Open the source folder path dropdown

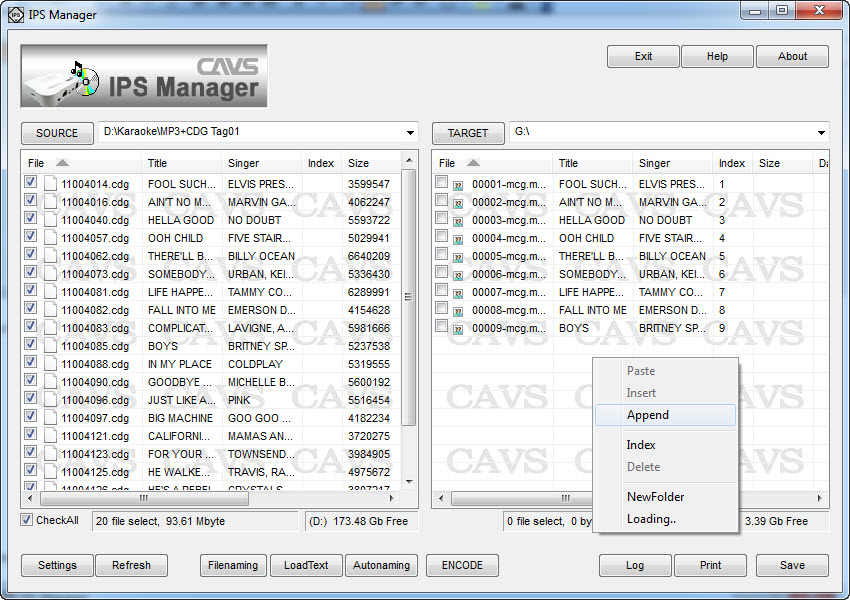click(410, 132)
